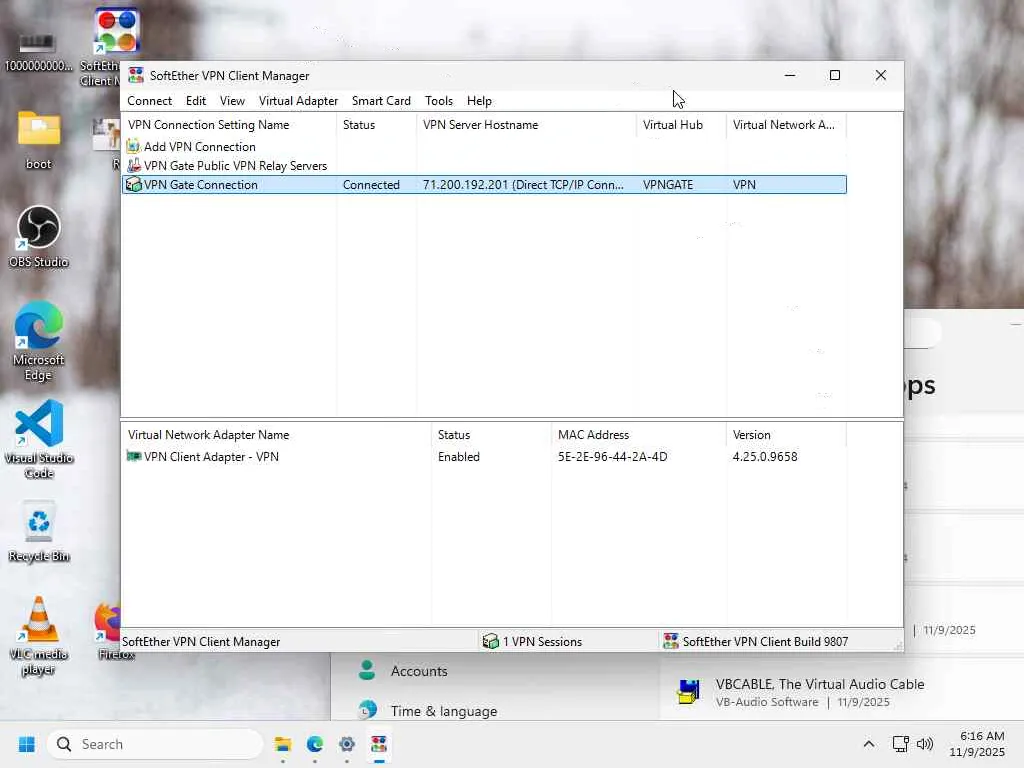This screenshot has height=768, width=1024.
Task: Click the VPN Gate Connection row icon
Action: click(133, 184)
